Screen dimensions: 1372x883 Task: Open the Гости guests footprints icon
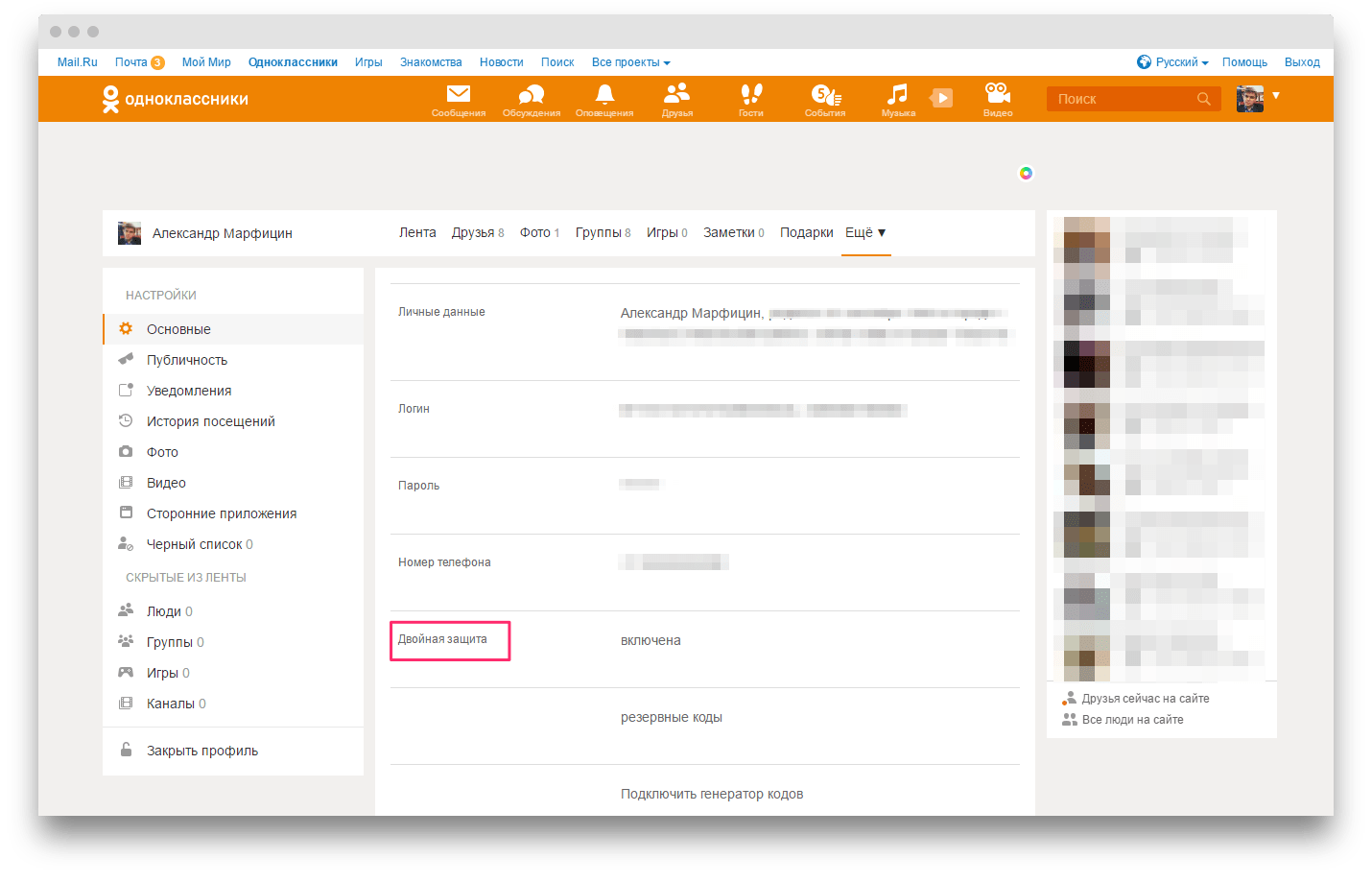751,99
